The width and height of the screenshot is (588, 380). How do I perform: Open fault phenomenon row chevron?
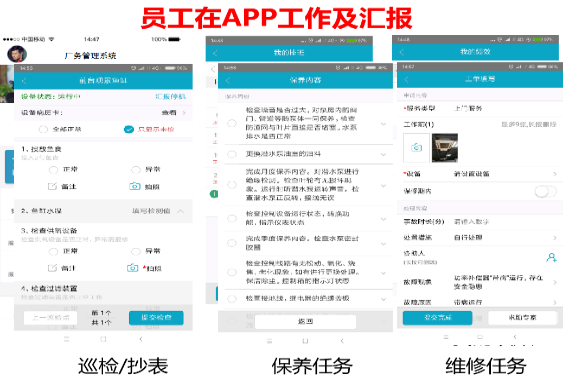point(555,282)
